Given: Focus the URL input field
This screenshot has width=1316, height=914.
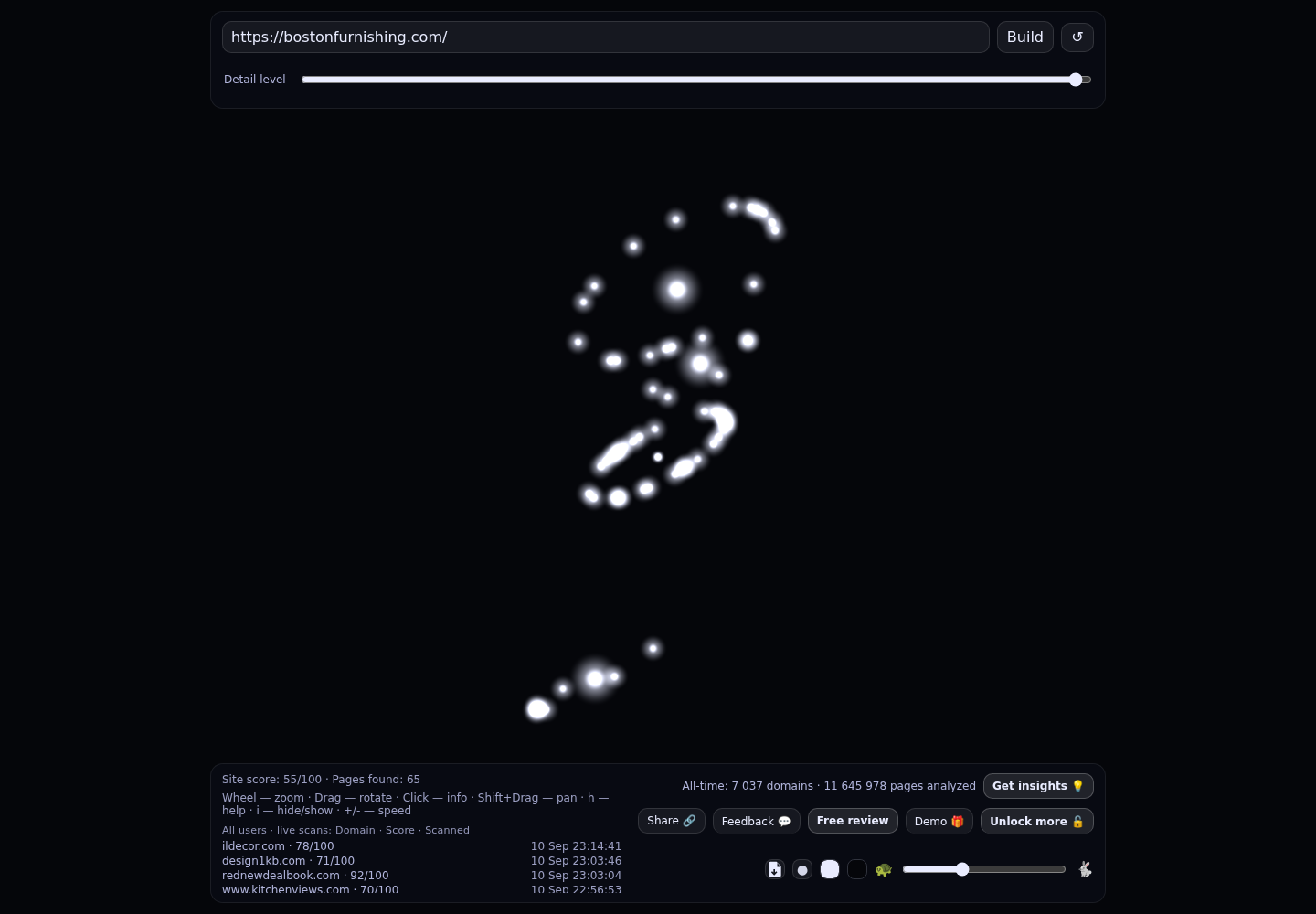Looking at the screenshot, I should [x=606, y=37].
